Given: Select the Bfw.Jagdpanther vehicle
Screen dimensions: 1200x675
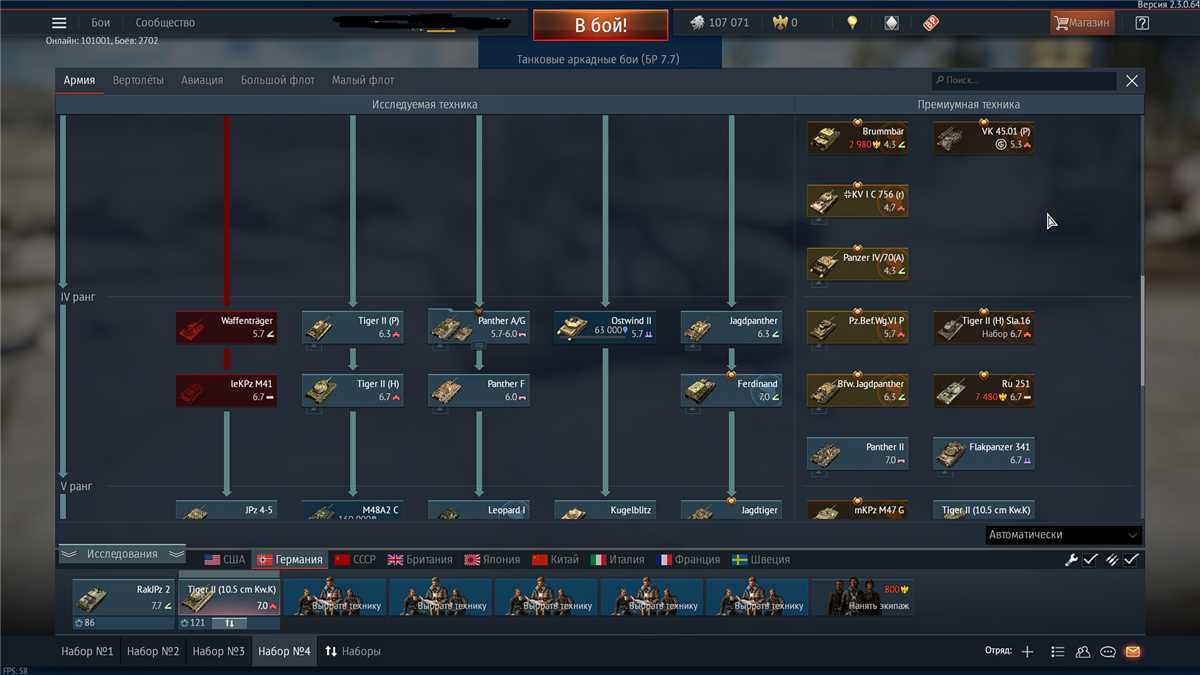Looking at the screenshot, I should coord(857,390).
